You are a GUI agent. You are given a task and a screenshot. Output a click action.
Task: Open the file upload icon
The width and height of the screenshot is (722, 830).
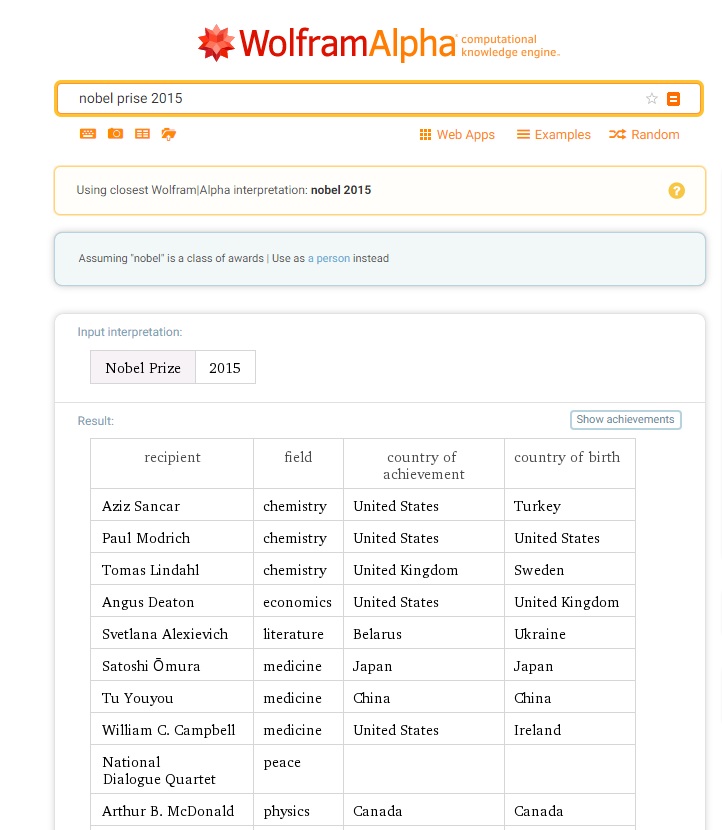pyautogui.click(x=169, y=134)
